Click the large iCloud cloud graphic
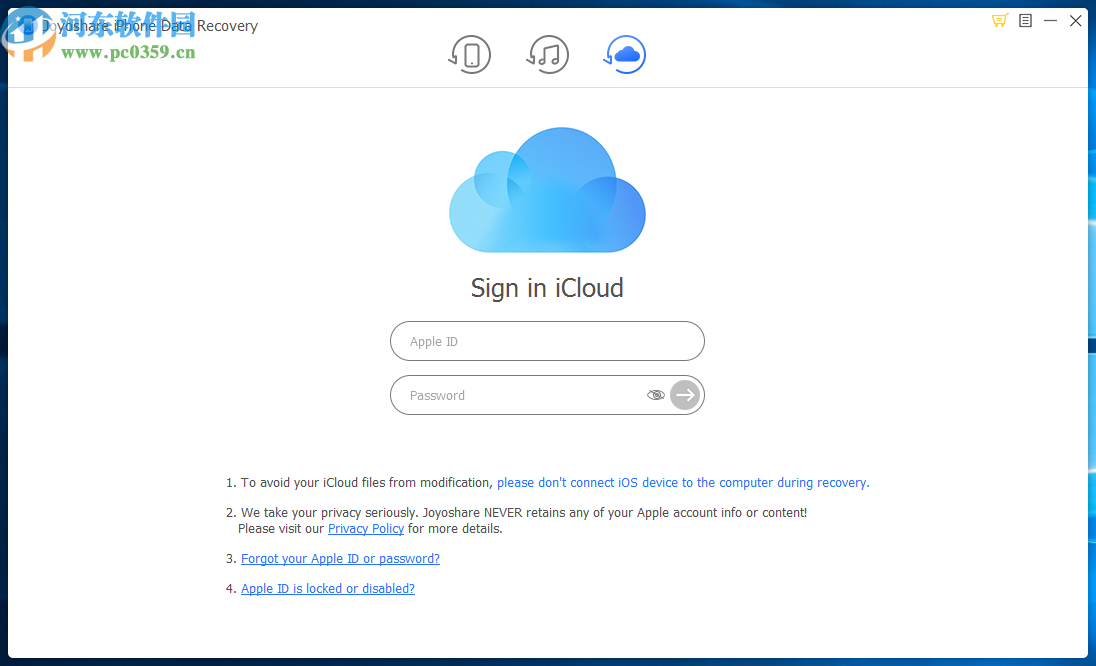Image resolution: width=1096 pixels, height=666 pixels. tap(547, 189)
